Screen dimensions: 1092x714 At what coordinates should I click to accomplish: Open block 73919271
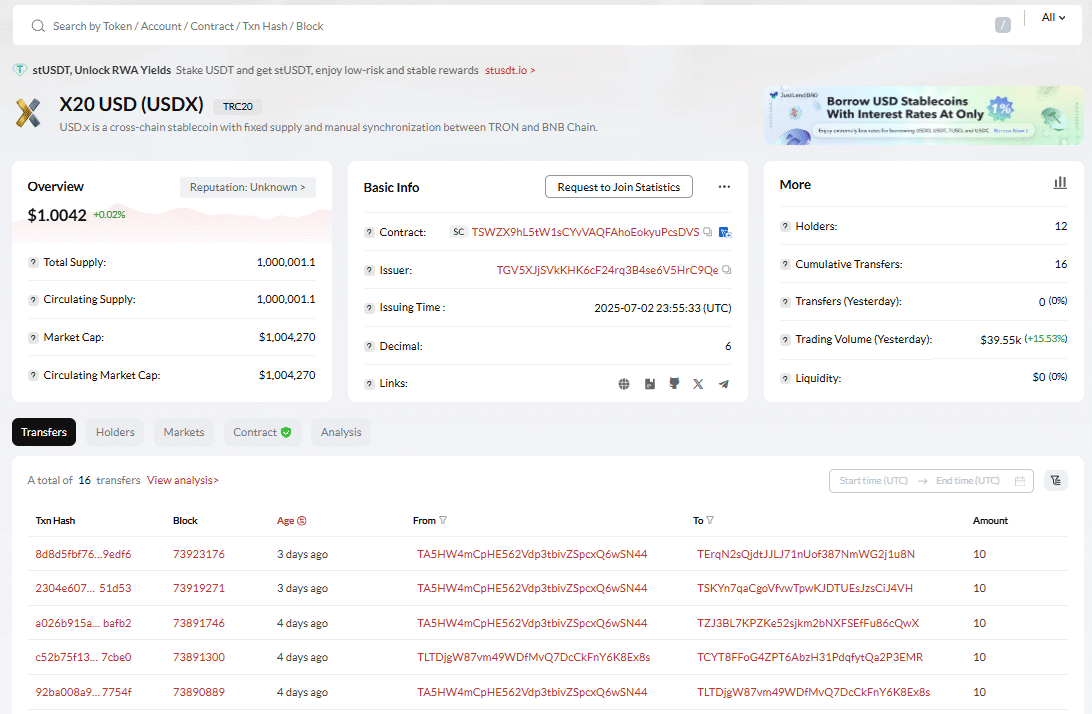click(x=198, y=589)
